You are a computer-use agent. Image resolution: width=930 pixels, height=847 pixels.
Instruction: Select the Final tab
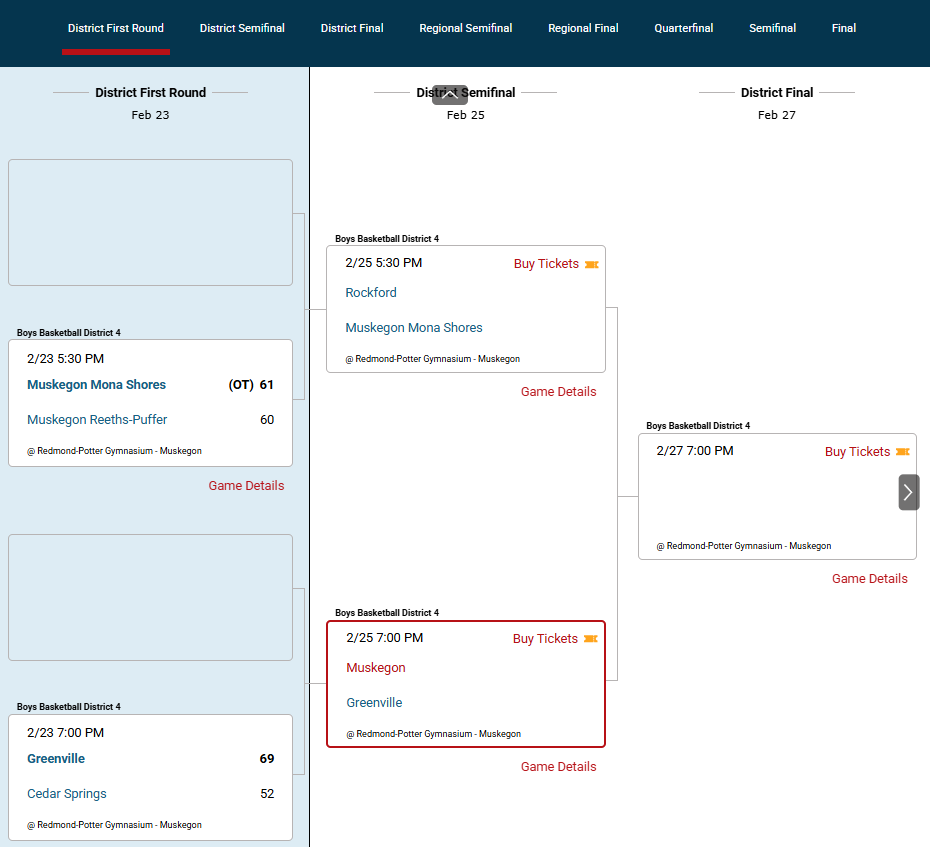click(x=844, y=28)
